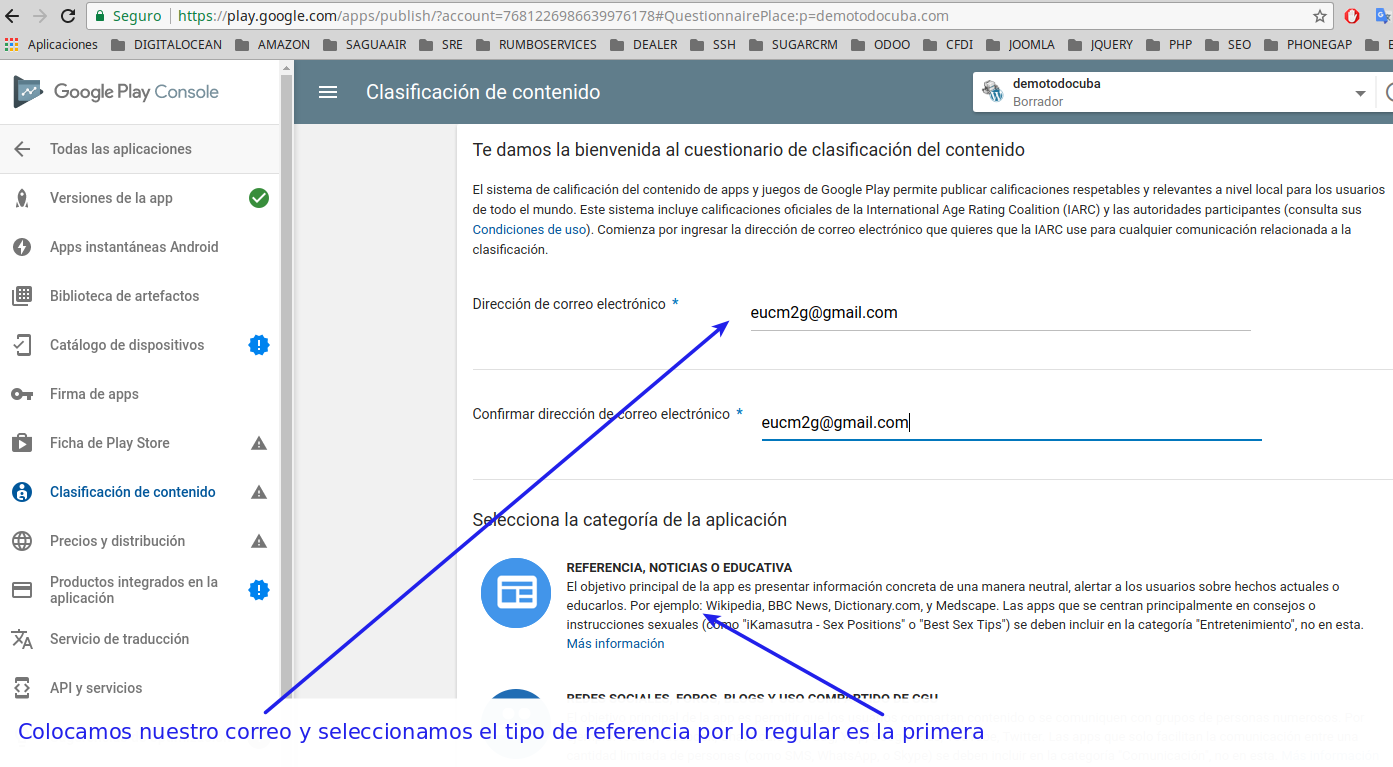Go back using the browser back arrow
Viewport: 1393px width, 767px height.
coord(13,16)
